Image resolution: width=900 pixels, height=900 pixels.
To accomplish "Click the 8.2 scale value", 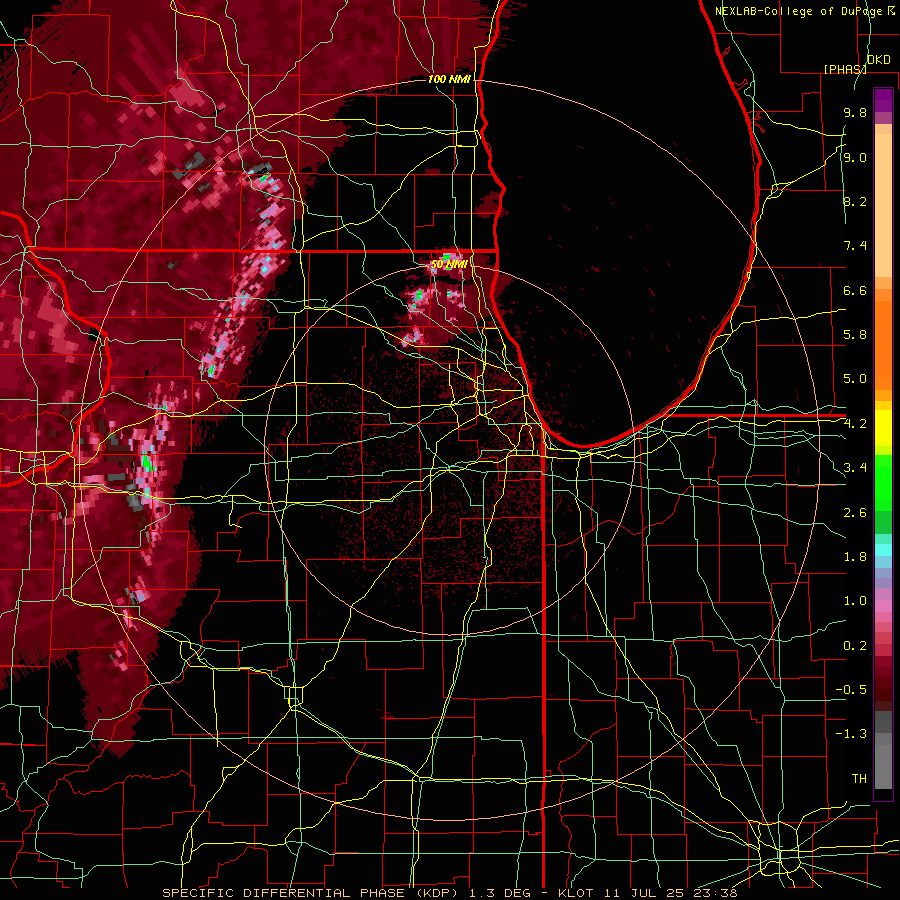I will pos(855,201).
